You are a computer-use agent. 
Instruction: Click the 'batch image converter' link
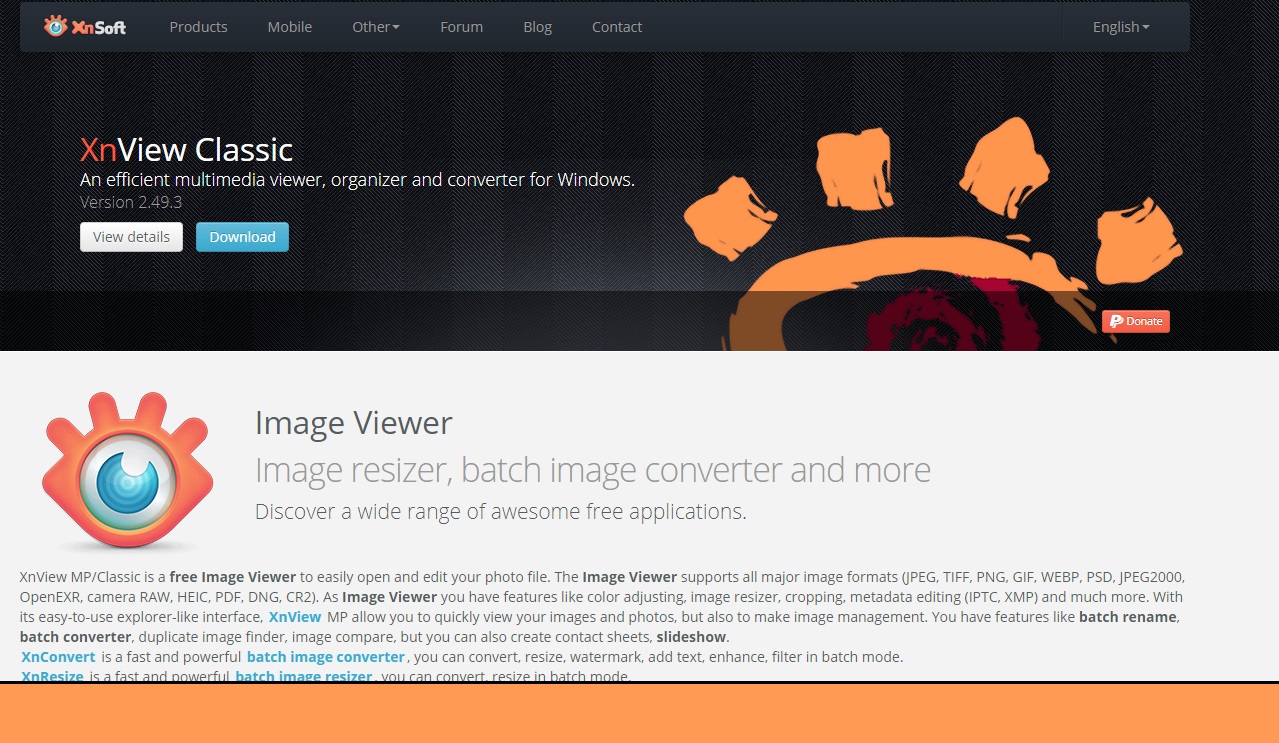click(x=326, y=657)
